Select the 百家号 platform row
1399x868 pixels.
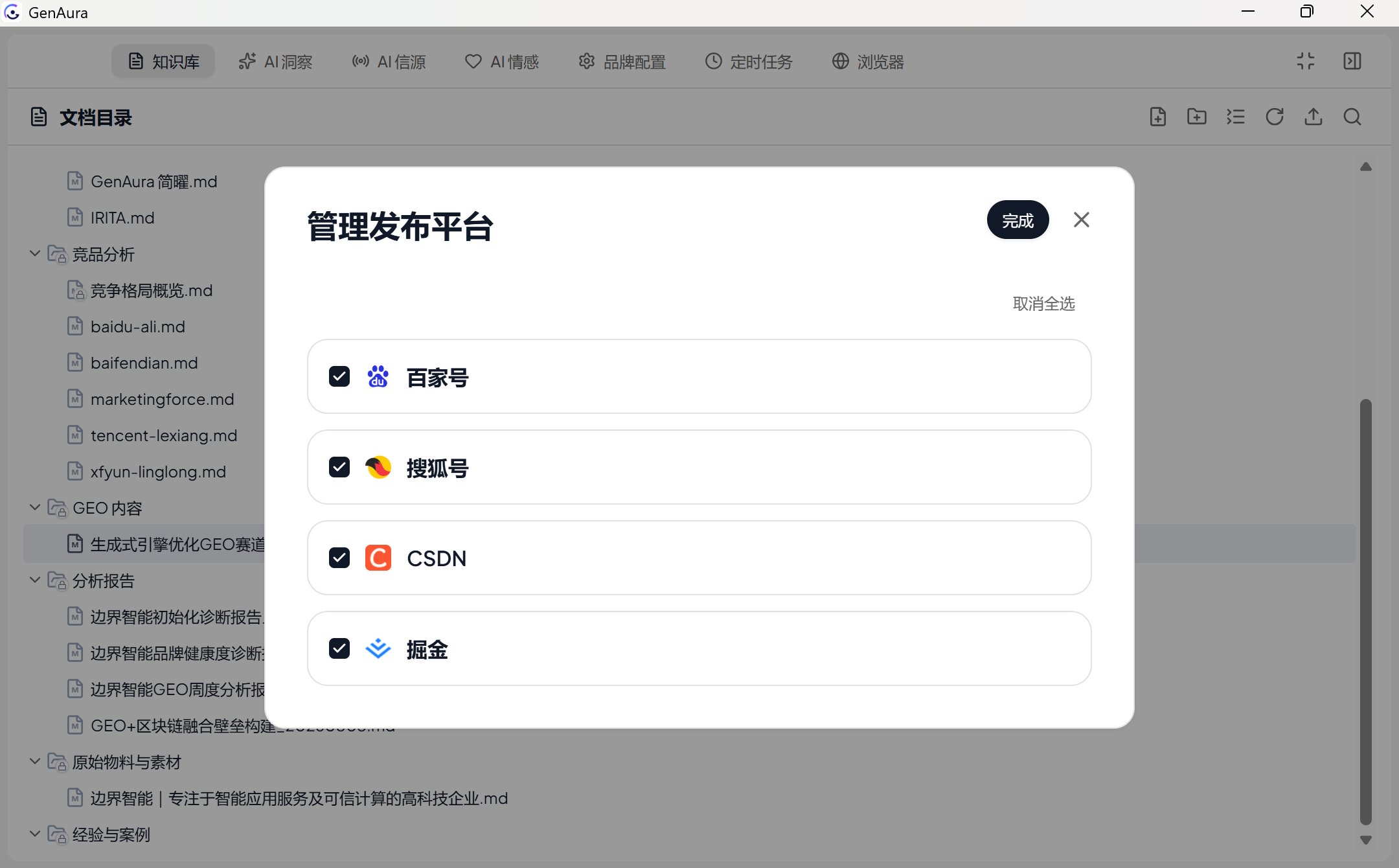pos(699,376)
